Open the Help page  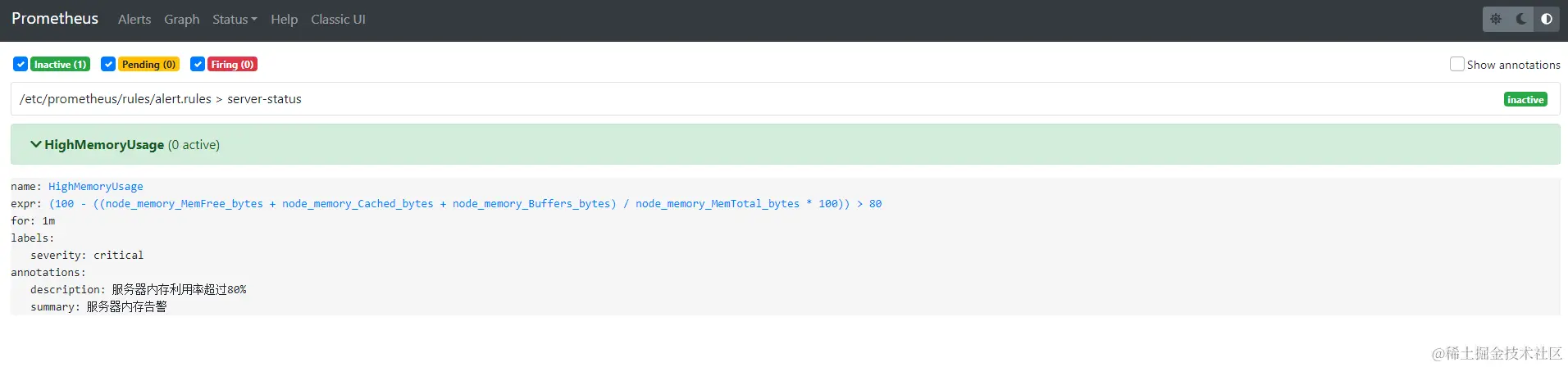point(284,19)
